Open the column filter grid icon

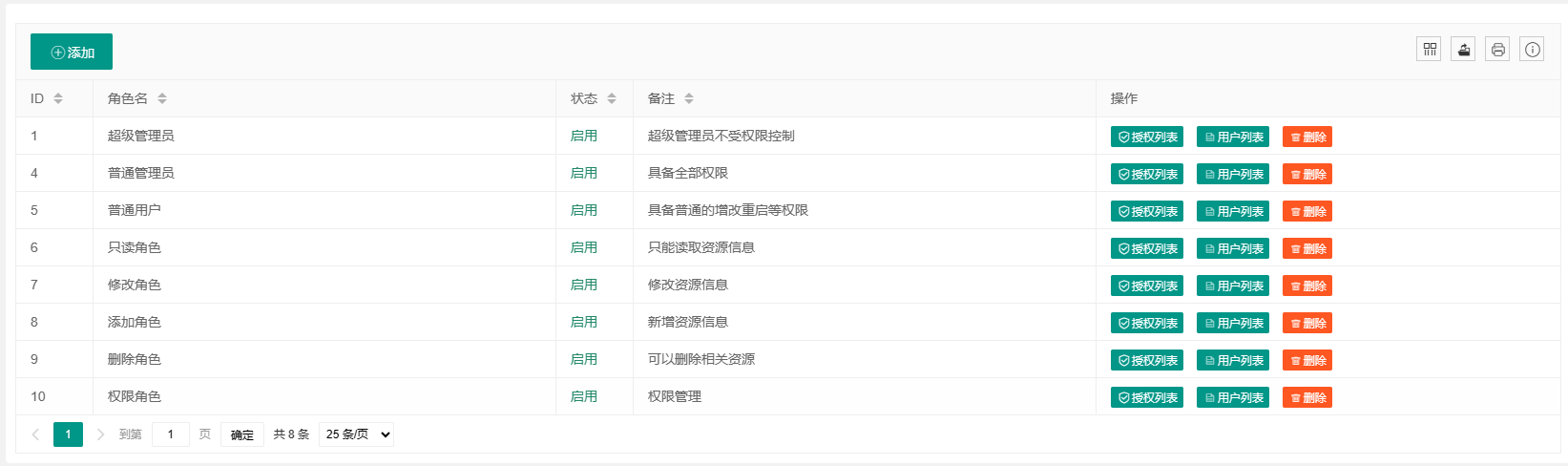point(1429,50)
